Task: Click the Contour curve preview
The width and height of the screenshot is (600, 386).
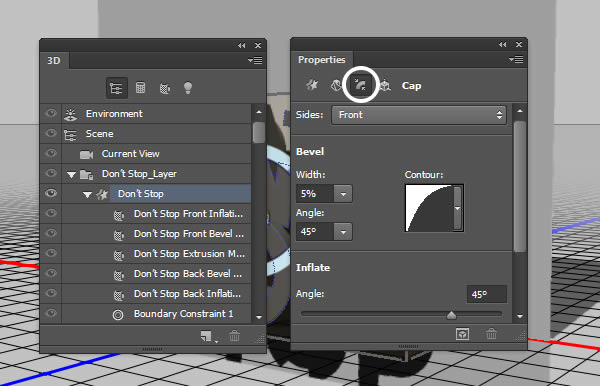Action: 429,208
